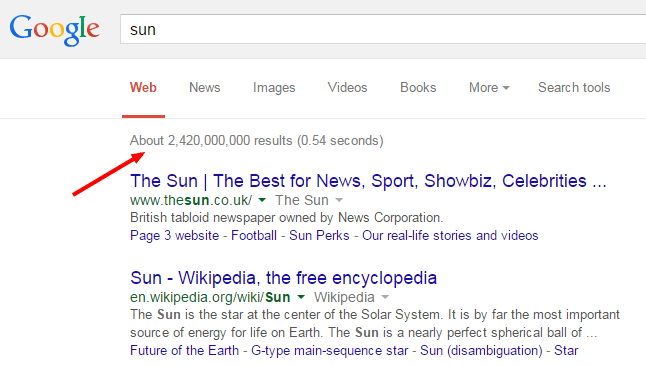
Task: Switch to the News tab
Action: click(205, 87)
